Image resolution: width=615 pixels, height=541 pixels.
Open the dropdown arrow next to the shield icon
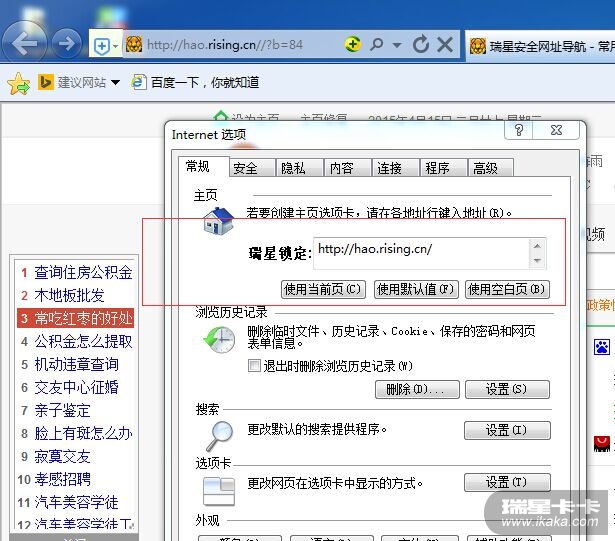(x=115, y=46)
